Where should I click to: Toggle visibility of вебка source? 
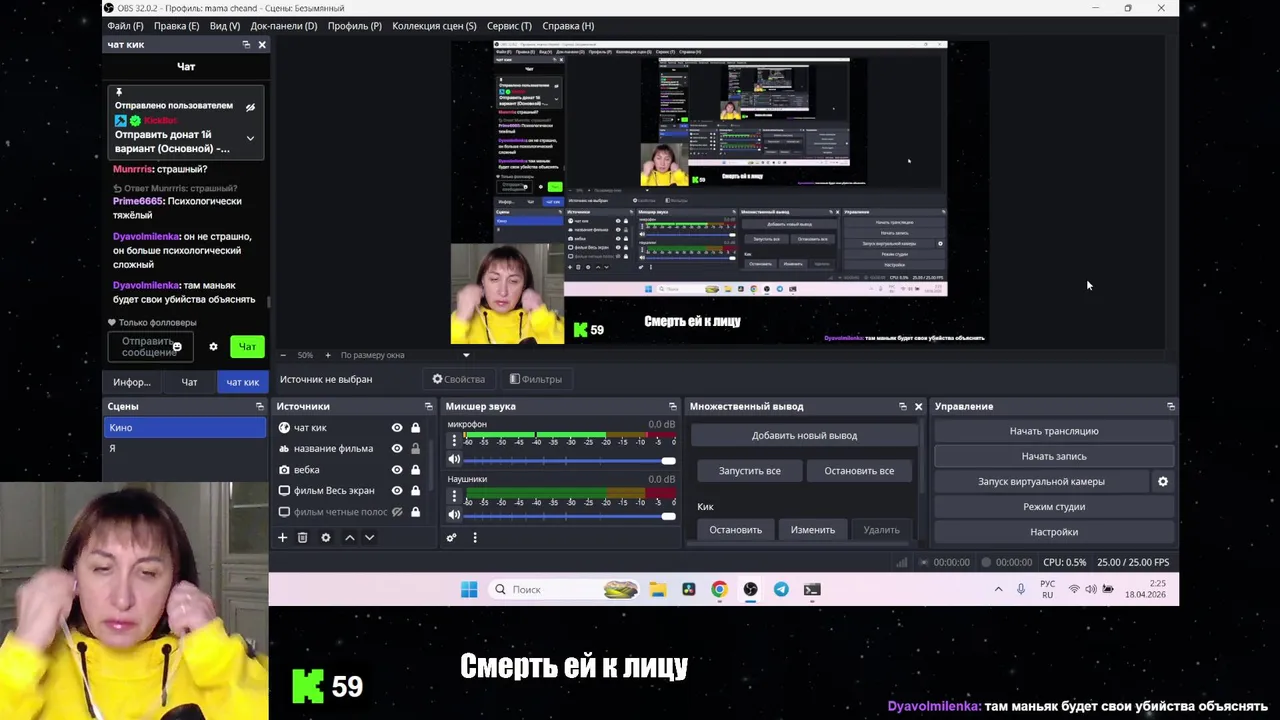397,470
